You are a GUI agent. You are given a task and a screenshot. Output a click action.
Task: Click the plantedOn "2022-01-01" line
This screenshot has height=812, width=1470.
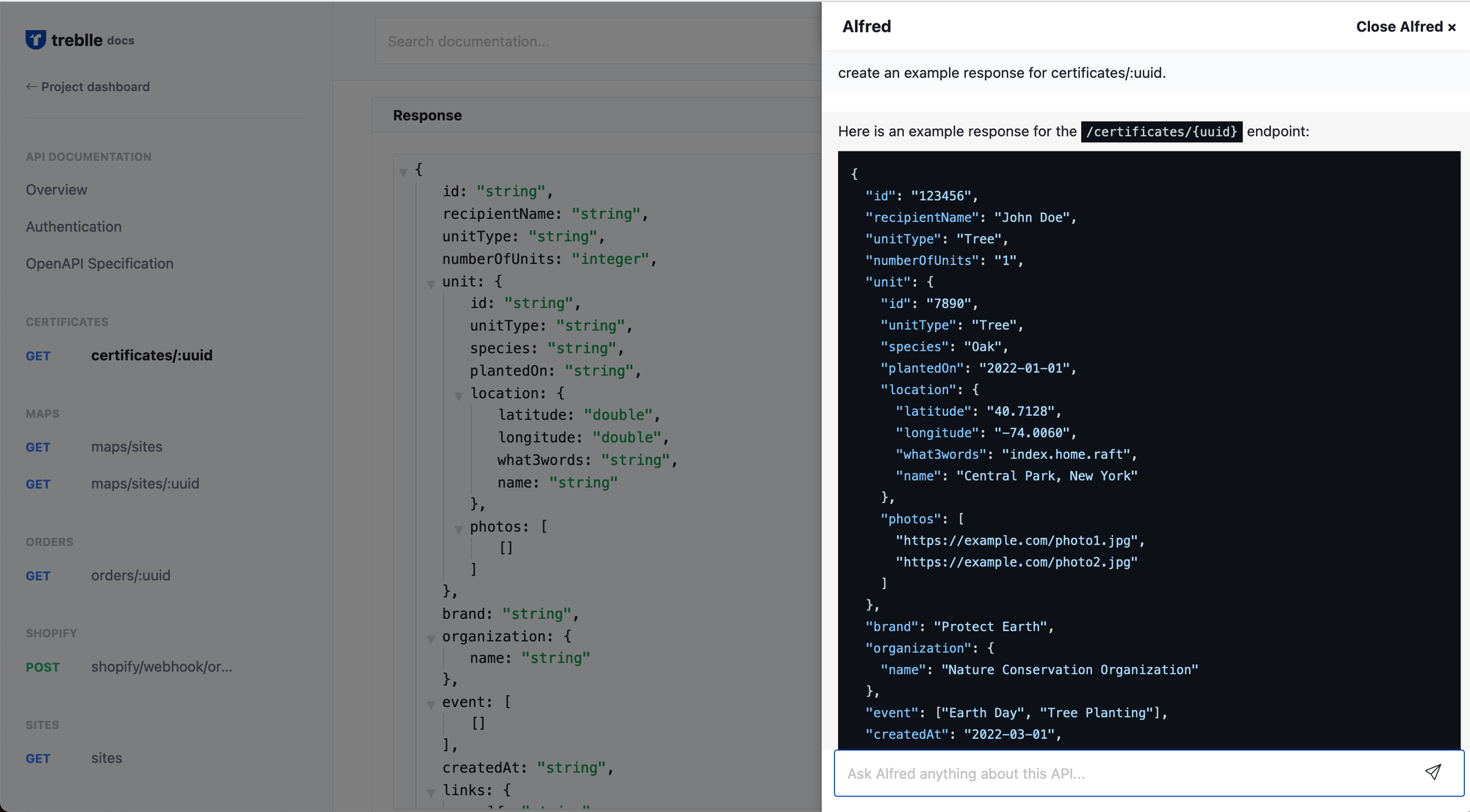point(978,369)
